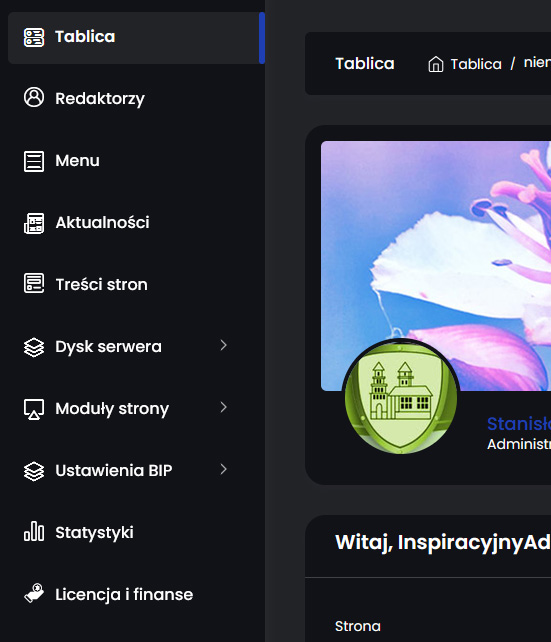Viewport: 551px width, 642px height.
Task: Click the Aktualności newspaper icon
Action: click(34, 223)
